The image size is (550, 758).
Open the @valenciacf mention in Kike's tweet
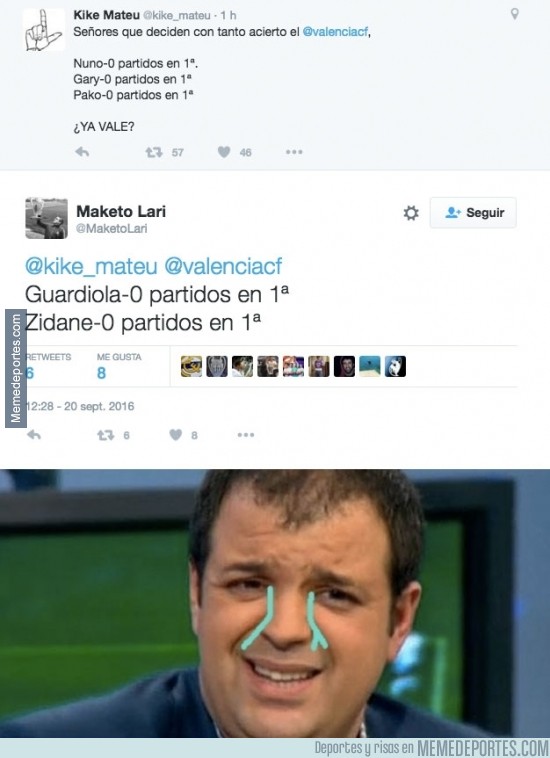point(335,32)
